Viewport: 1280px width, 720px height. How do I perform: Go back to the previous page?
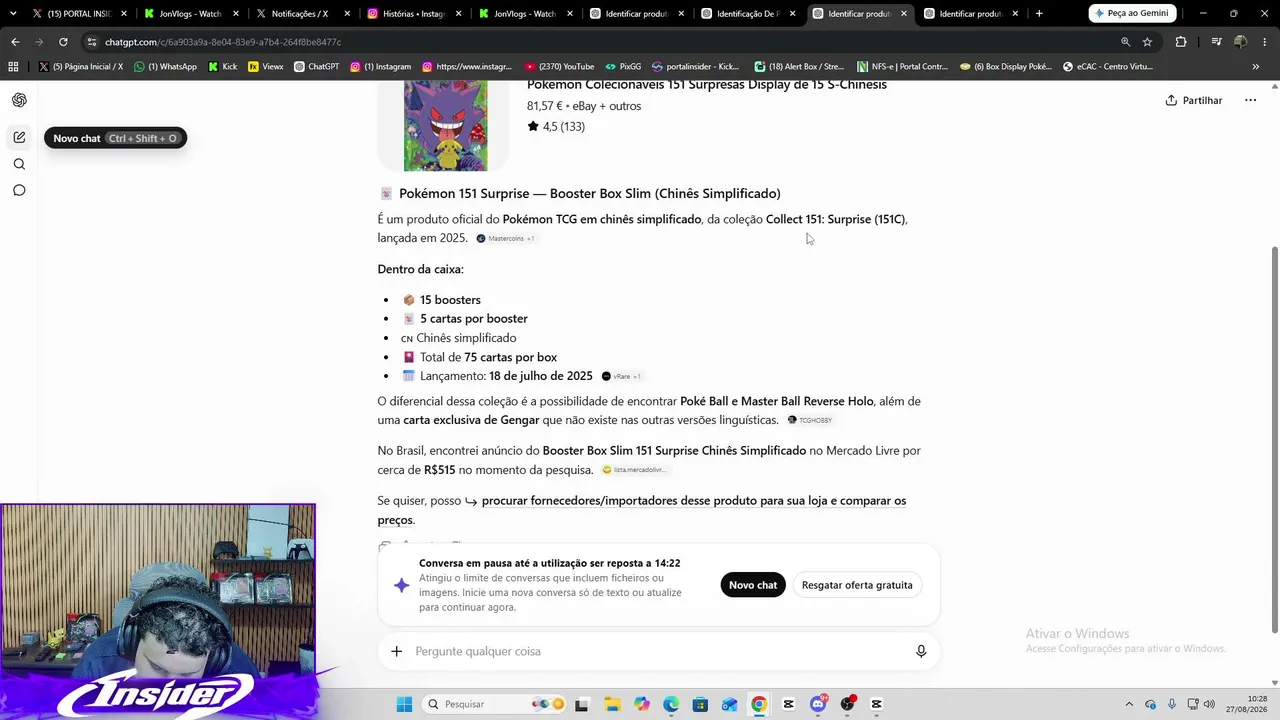[x=15, y=42]
